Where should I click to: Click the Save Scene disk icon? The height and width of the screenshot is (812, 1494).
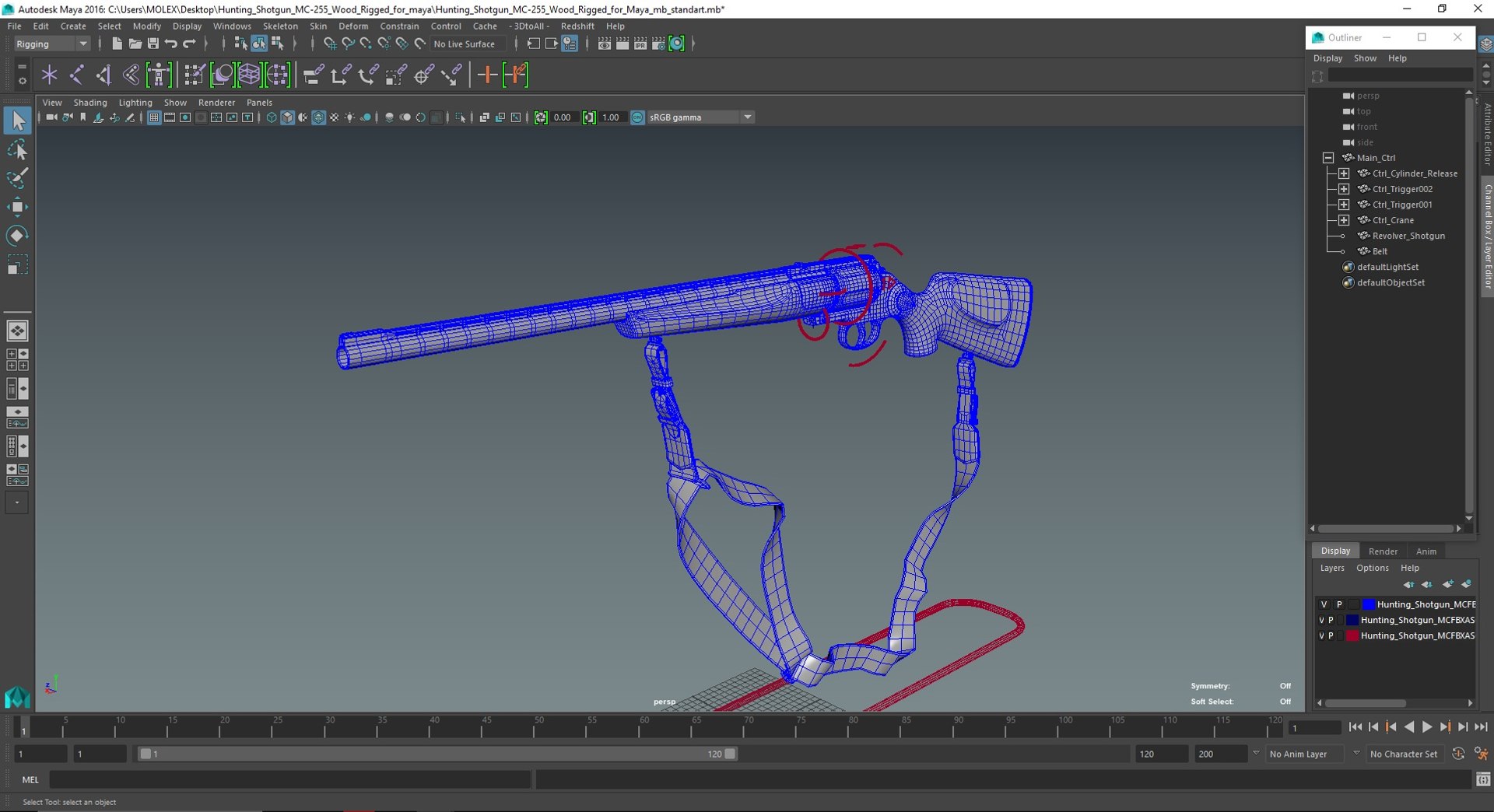[x=153, y=44]
